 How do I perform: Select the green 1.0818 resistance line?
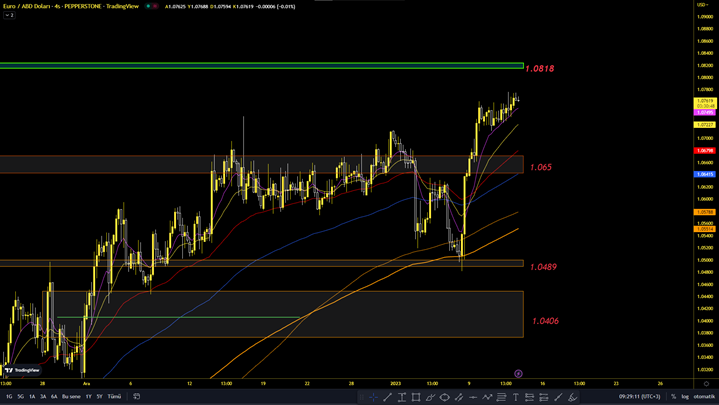click(x=261, y=66)
